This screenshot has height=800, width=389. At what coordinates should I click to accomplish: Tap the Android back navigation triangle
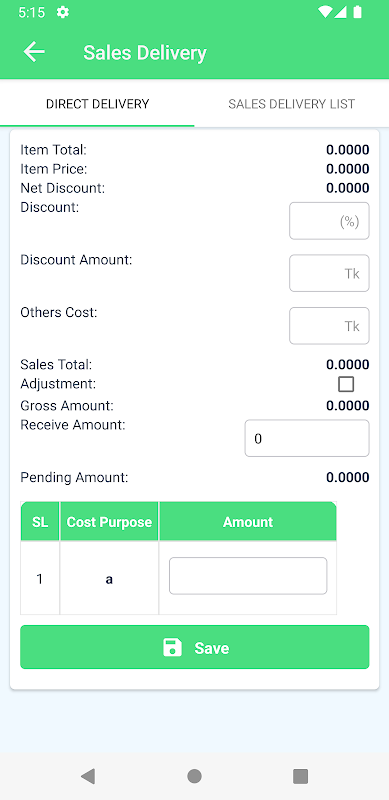88,776
